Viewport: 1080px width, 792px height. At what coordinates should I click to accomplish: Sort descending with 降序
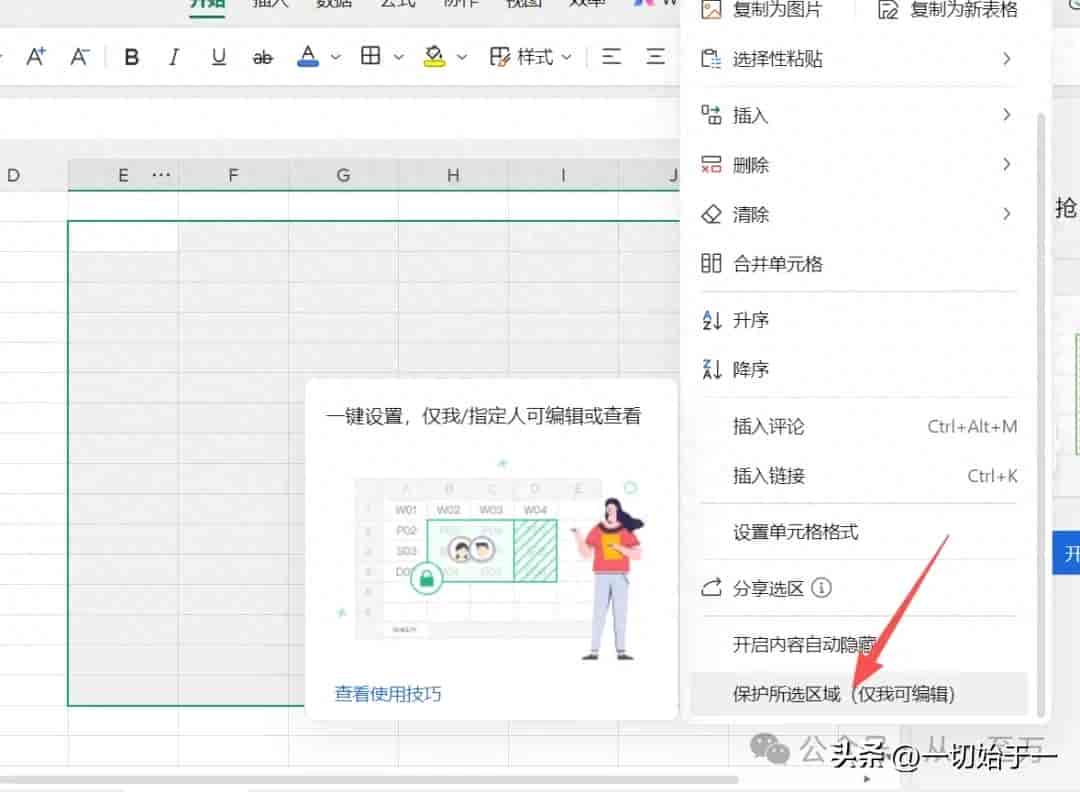(x=857, y=370)
